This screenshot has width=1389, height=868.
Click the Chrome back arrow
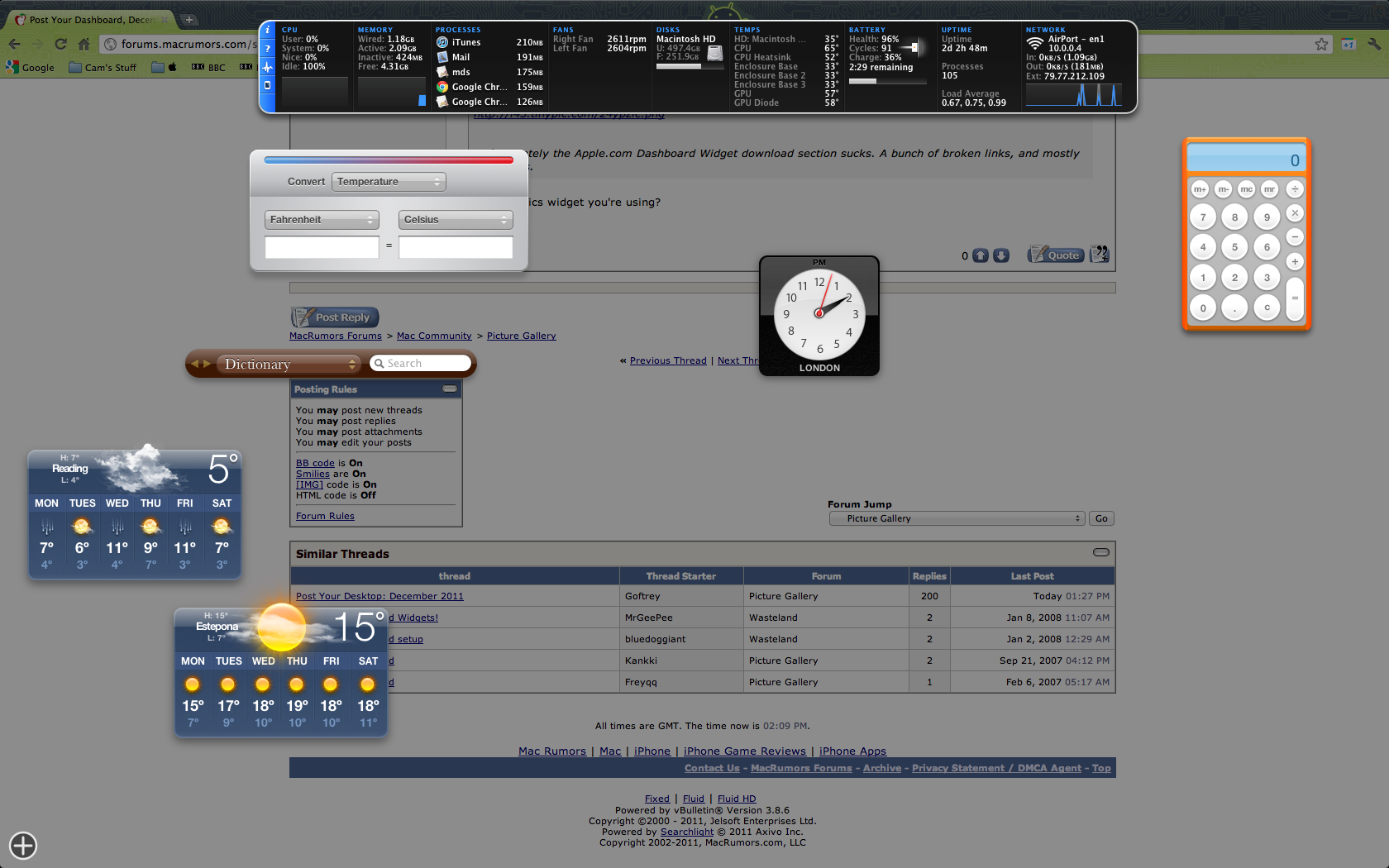point(14,44)
